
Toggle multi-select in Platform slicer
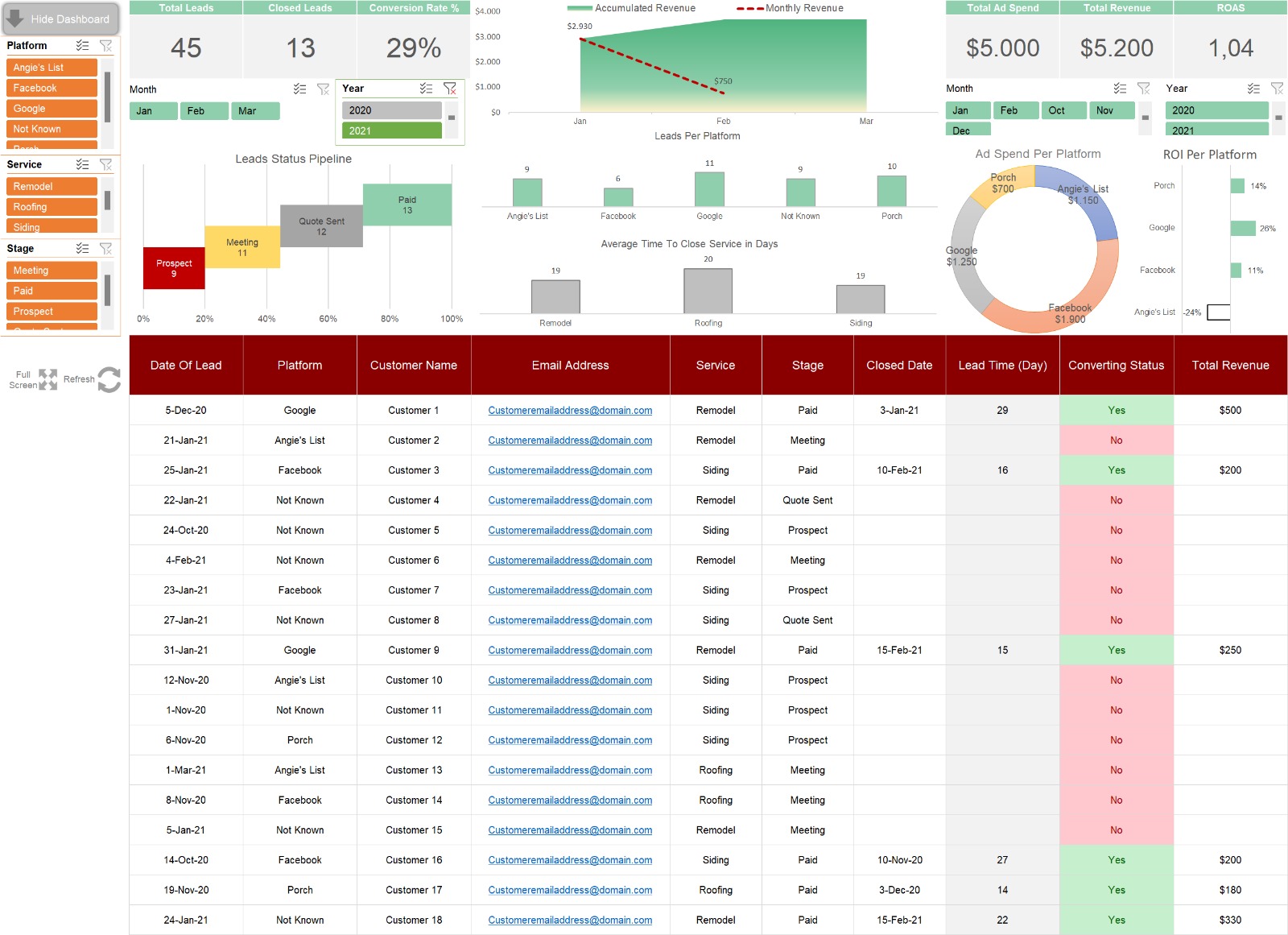click(82, 46)
